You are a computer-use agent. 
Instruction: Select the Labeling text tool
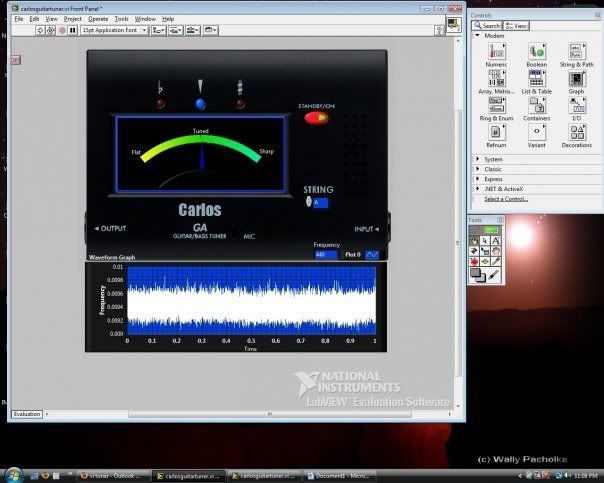point(496,241)
